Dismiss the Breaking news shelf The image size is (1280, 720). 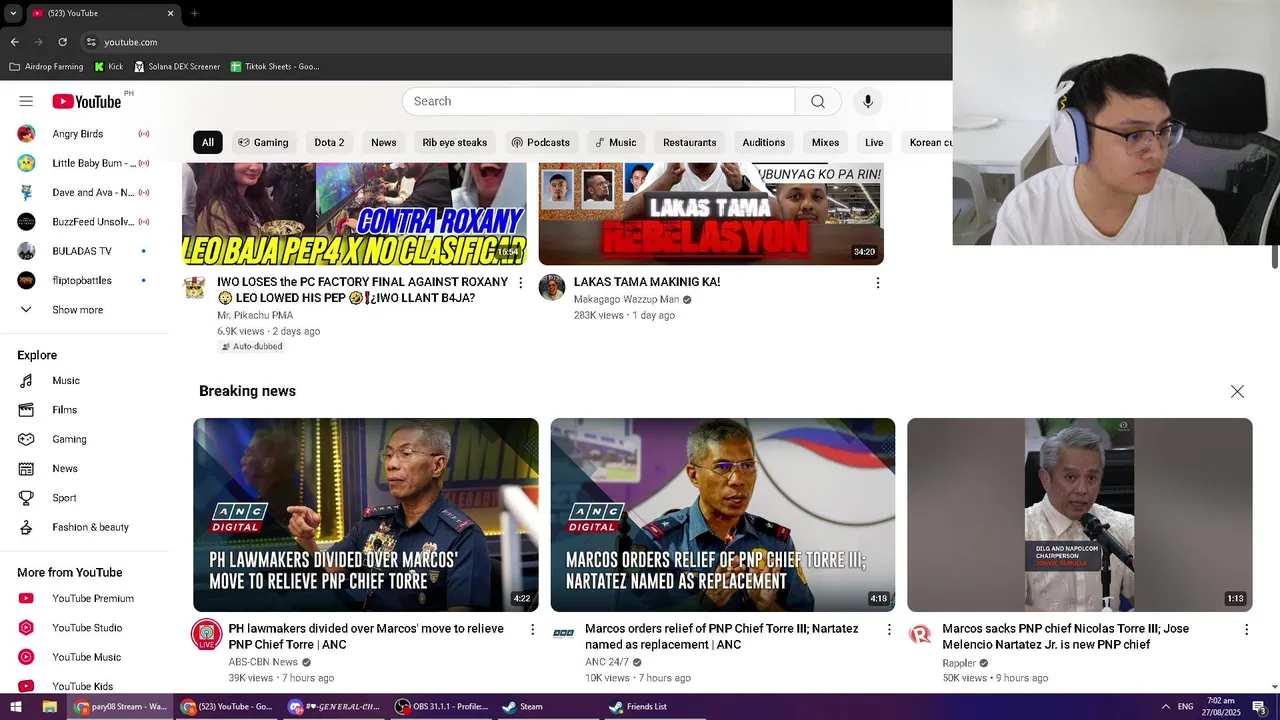tap(1237, 391)
